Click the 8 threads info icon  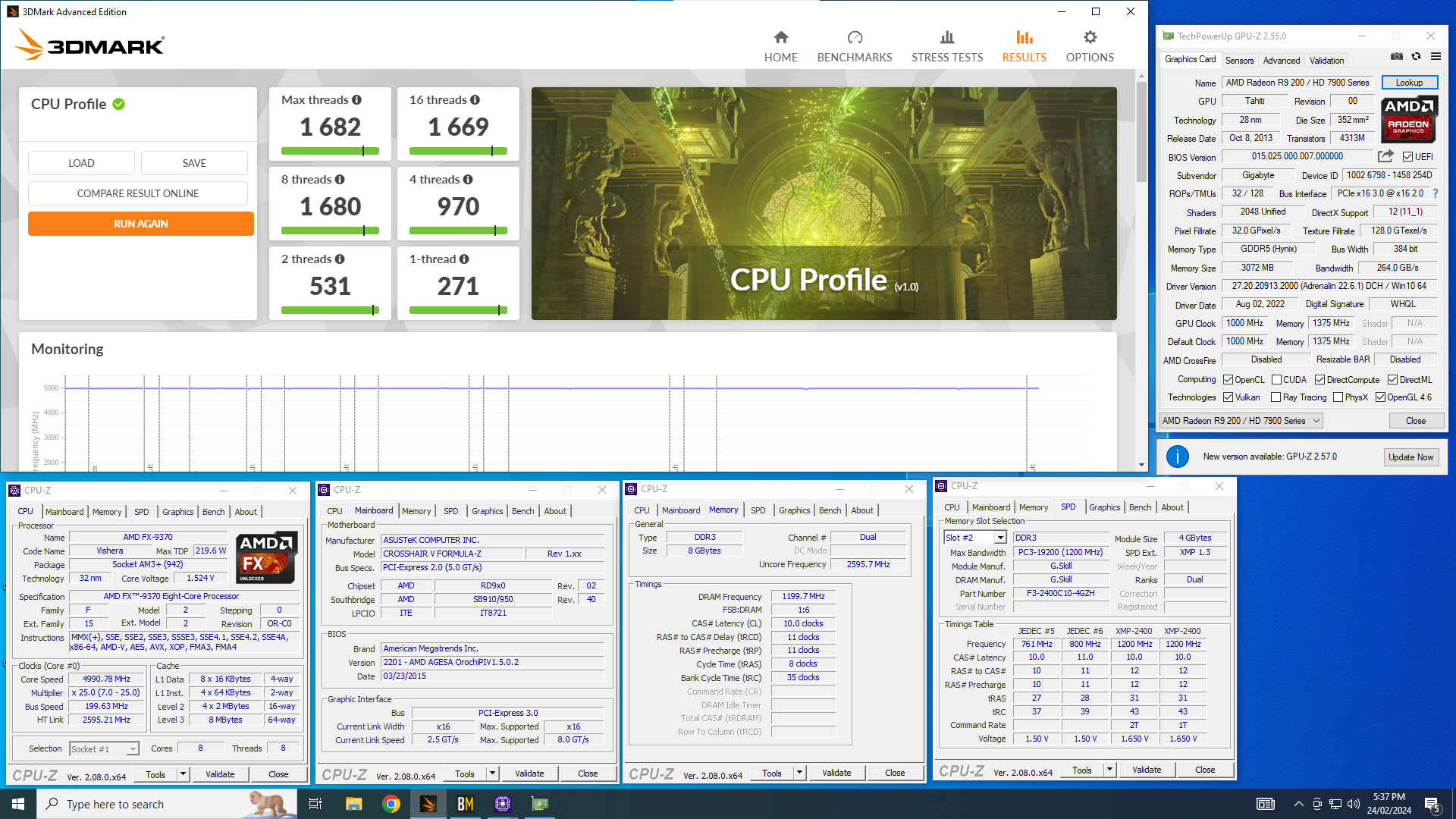coord(340,180)
